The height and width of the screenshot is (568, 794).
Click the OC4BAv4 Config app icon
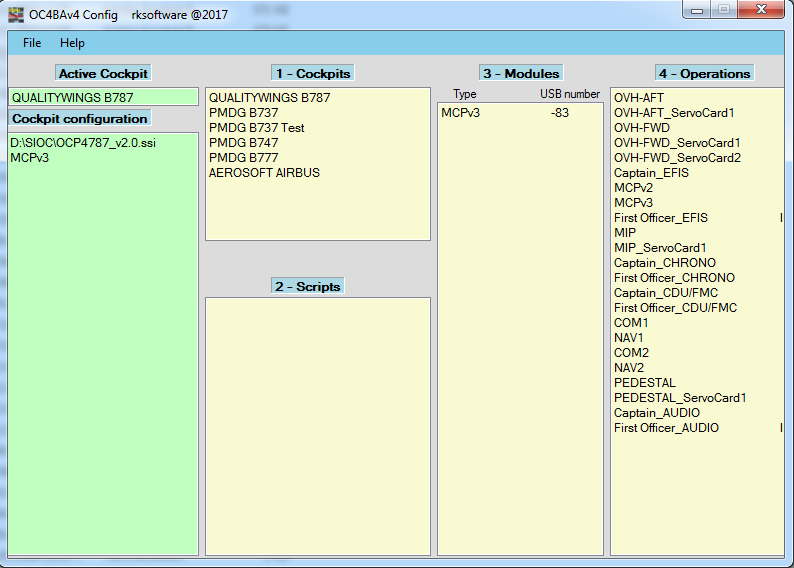point(16,14)
